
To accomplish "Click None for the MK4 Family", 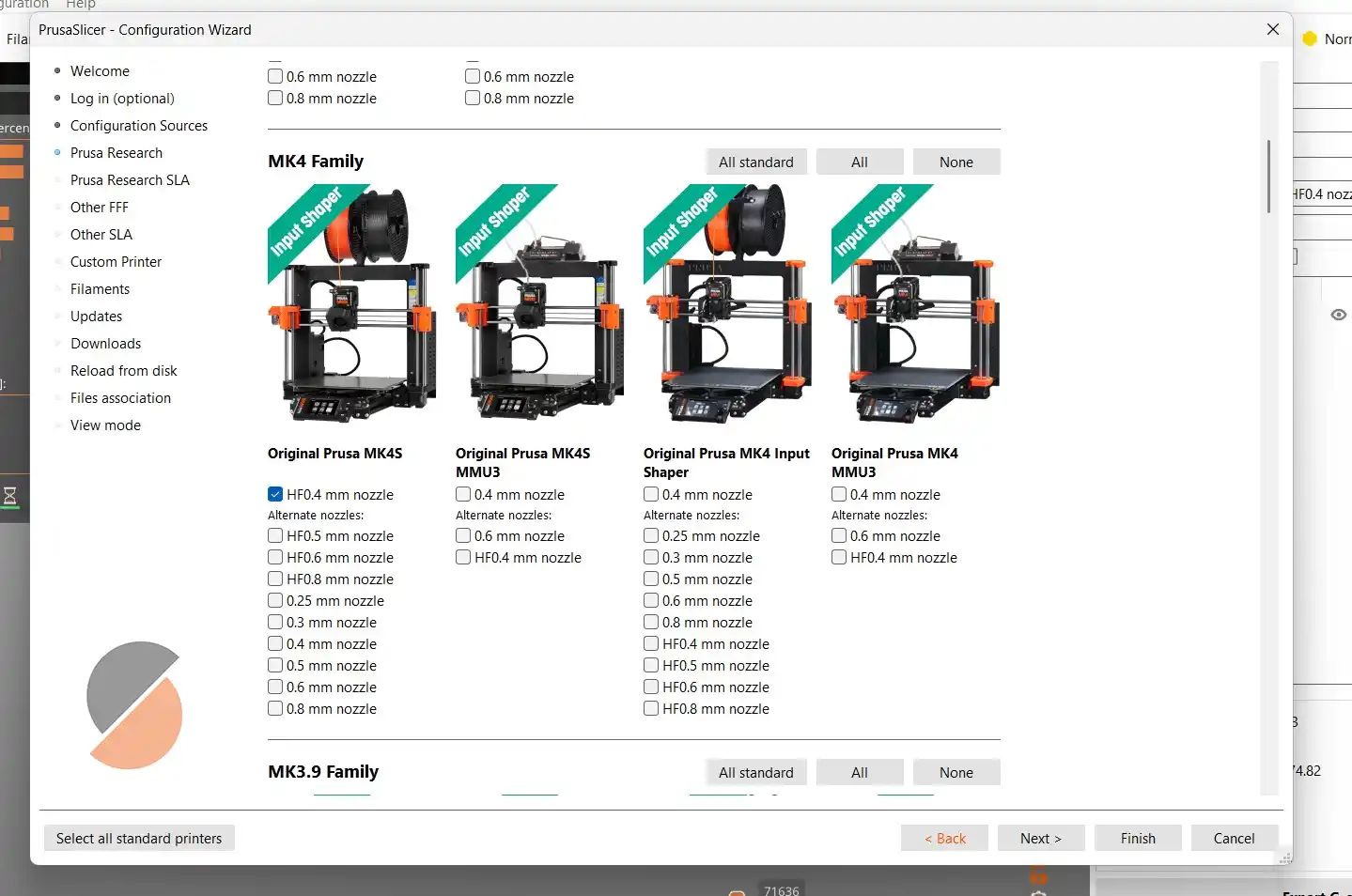I will pyautogui.click(x=956, y=162).
